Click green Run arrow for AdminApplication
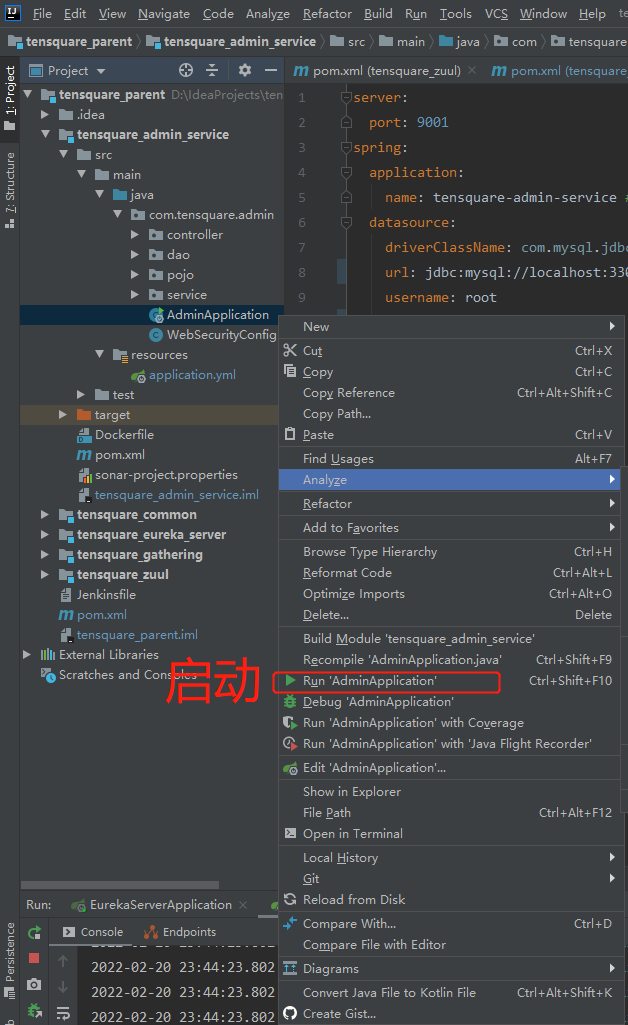Image resolution: width=628 pixels, height=1025 pixels. pyautogui.click(x=290, y=681)
